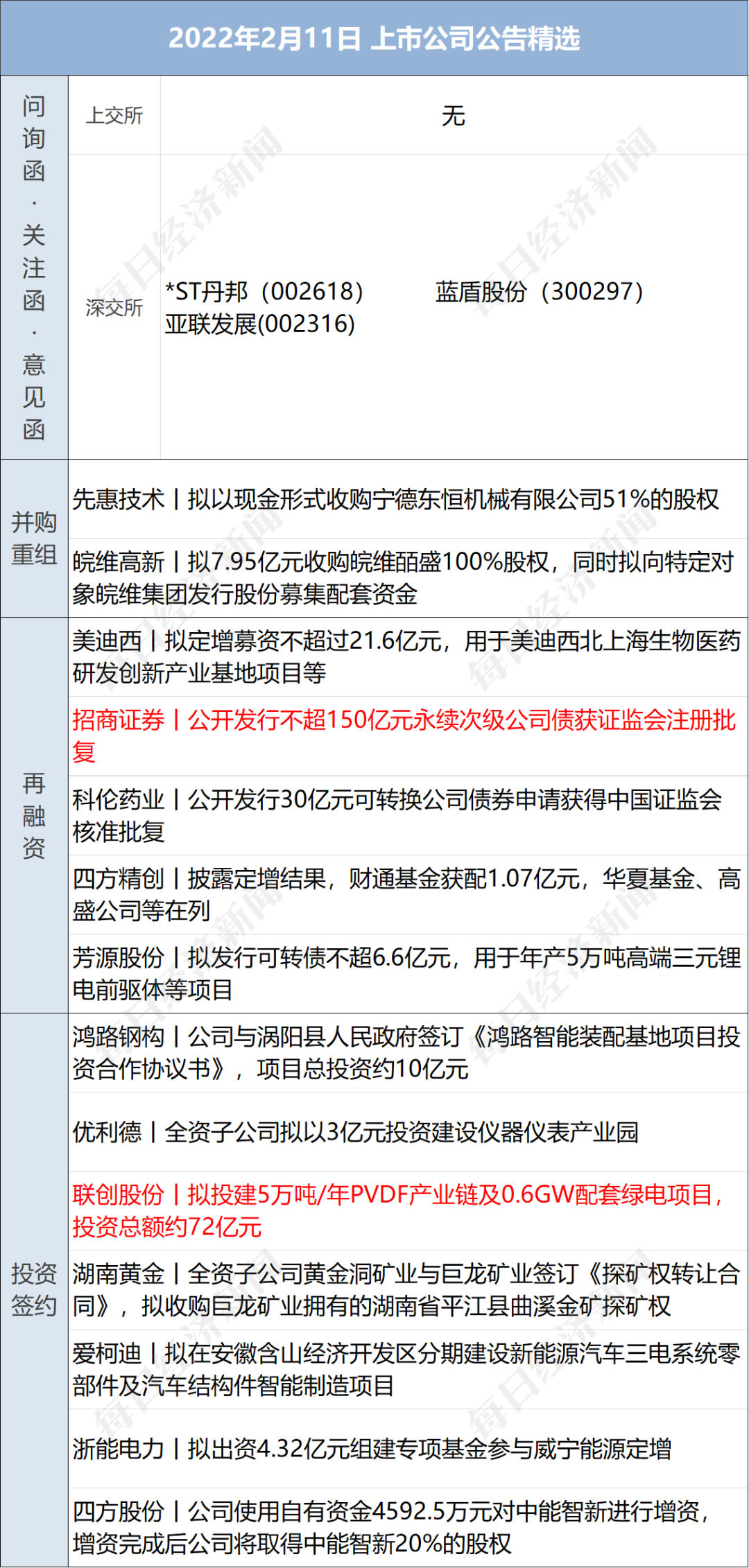This screenshot has height=1568, width=749.
Task: Open the 芳源股份 可转债 announcement
Action: [x=406, y=973]
